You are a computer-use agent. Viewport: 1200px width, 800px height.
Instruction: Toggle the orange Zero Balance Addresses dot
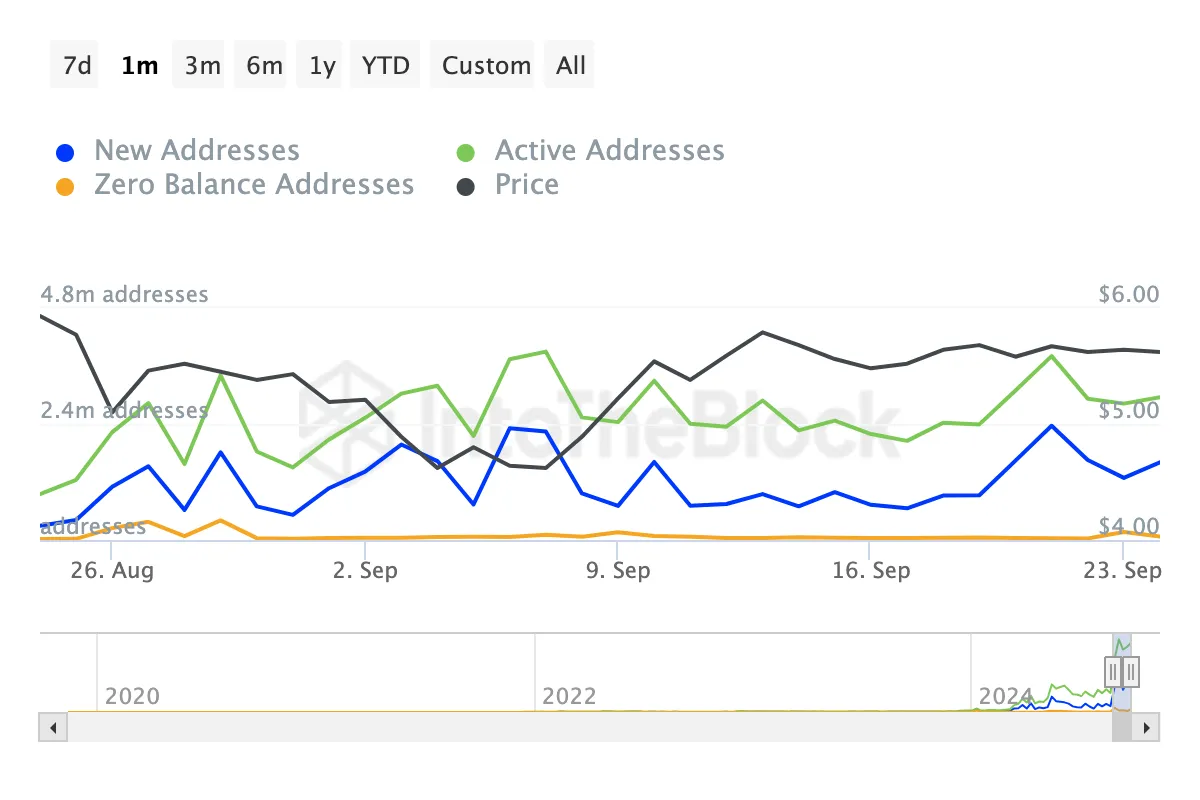(x=65, y=187)
